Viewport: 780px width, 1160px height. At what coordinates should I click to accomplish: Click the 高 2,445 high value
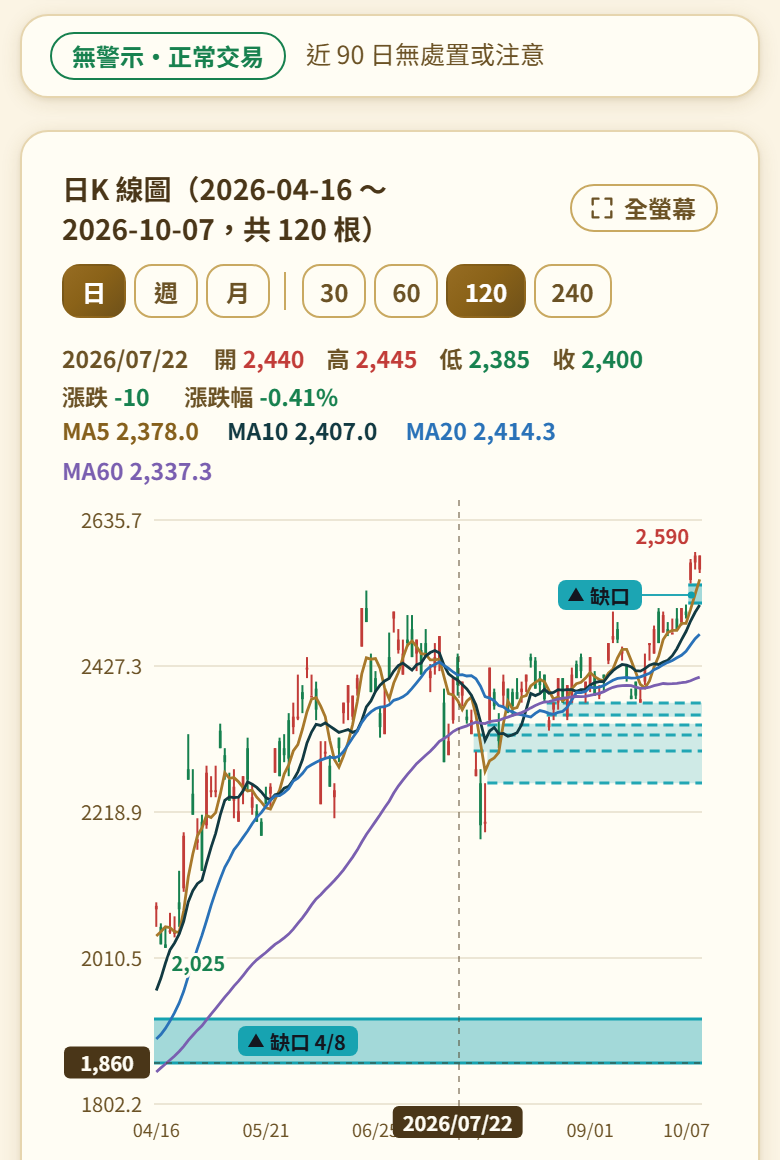tap(371, 360)
